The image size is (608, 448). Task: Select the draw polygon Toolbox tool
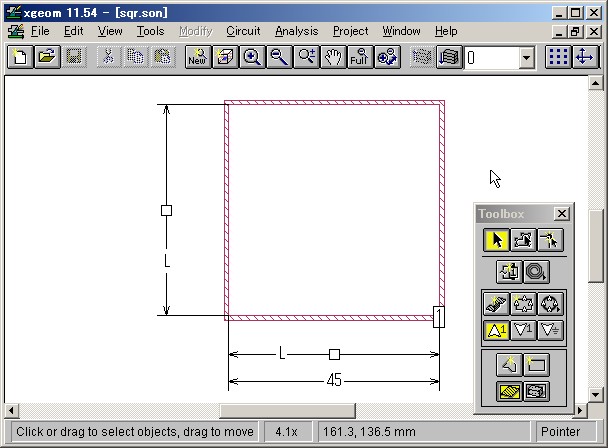click(x=510, y=365)
